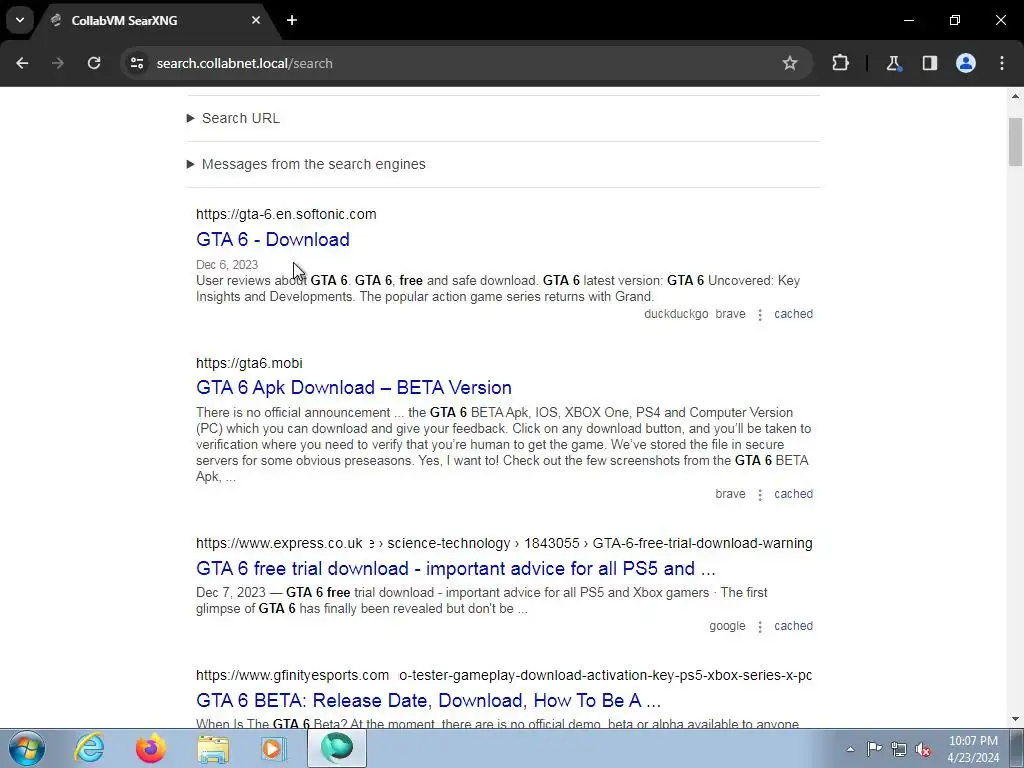Go back to the previous page
This screenshot has height=768, width=1024.
tap(22, 63)
